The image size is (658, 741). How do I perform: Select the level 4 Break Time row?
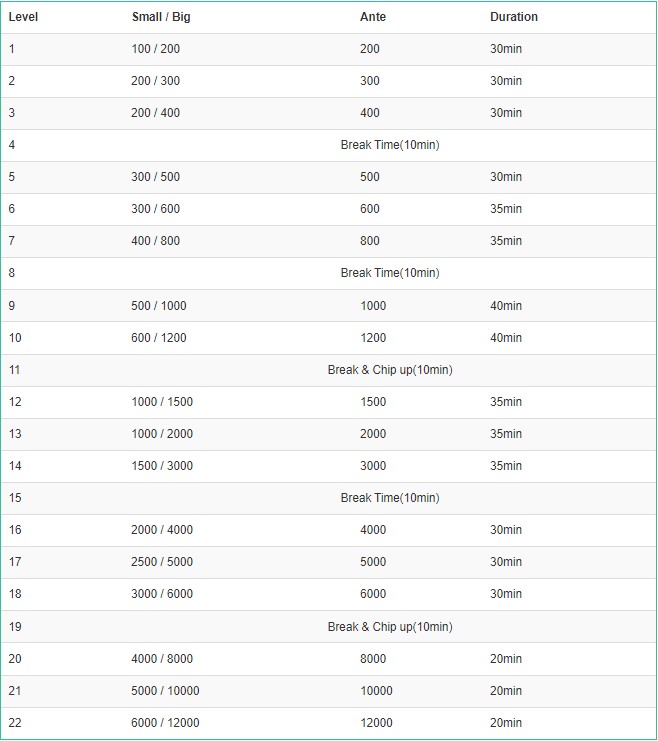pyautogui.click(x=329, y=145)
